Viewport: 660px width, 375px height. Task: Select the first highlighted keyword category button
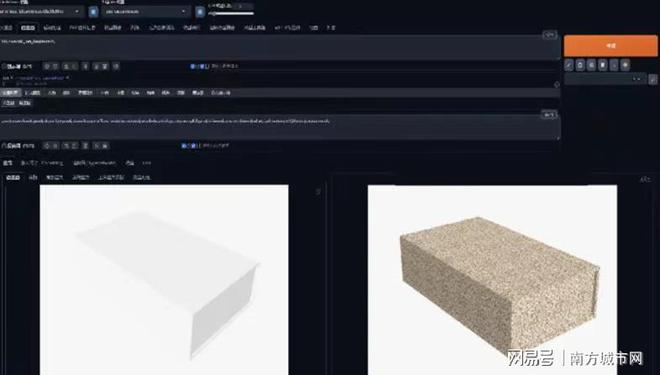click(x=11, y=93)
